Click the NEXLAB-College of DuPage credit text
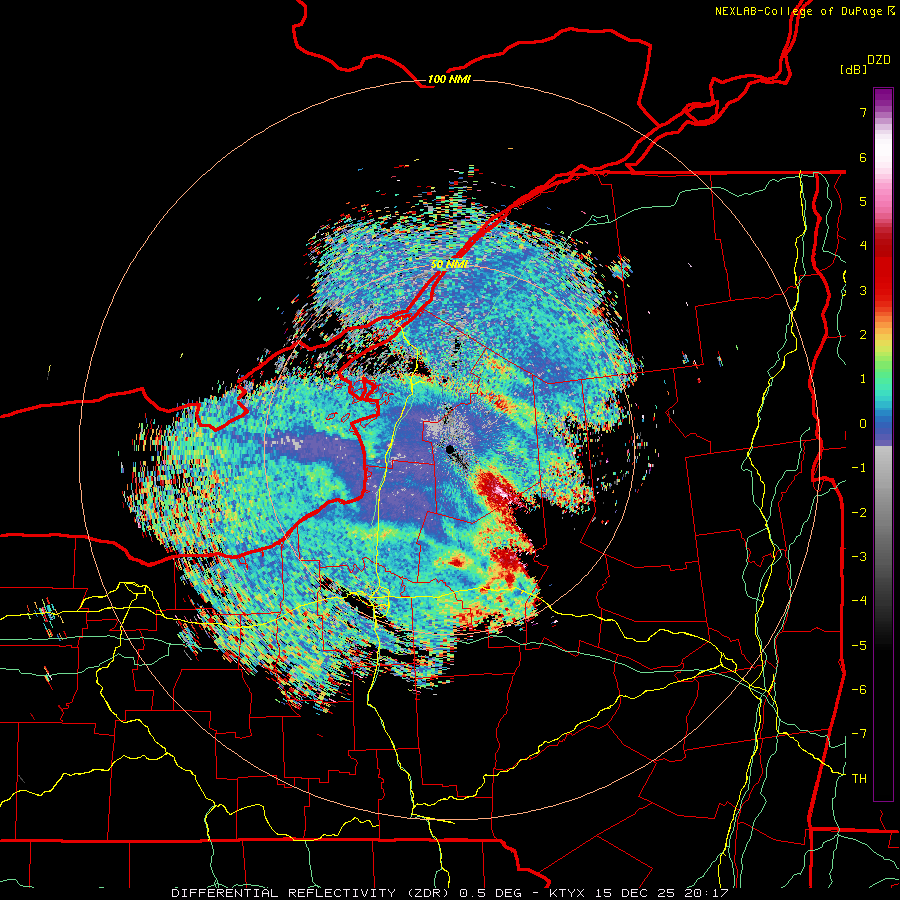 tap(805, 11)
